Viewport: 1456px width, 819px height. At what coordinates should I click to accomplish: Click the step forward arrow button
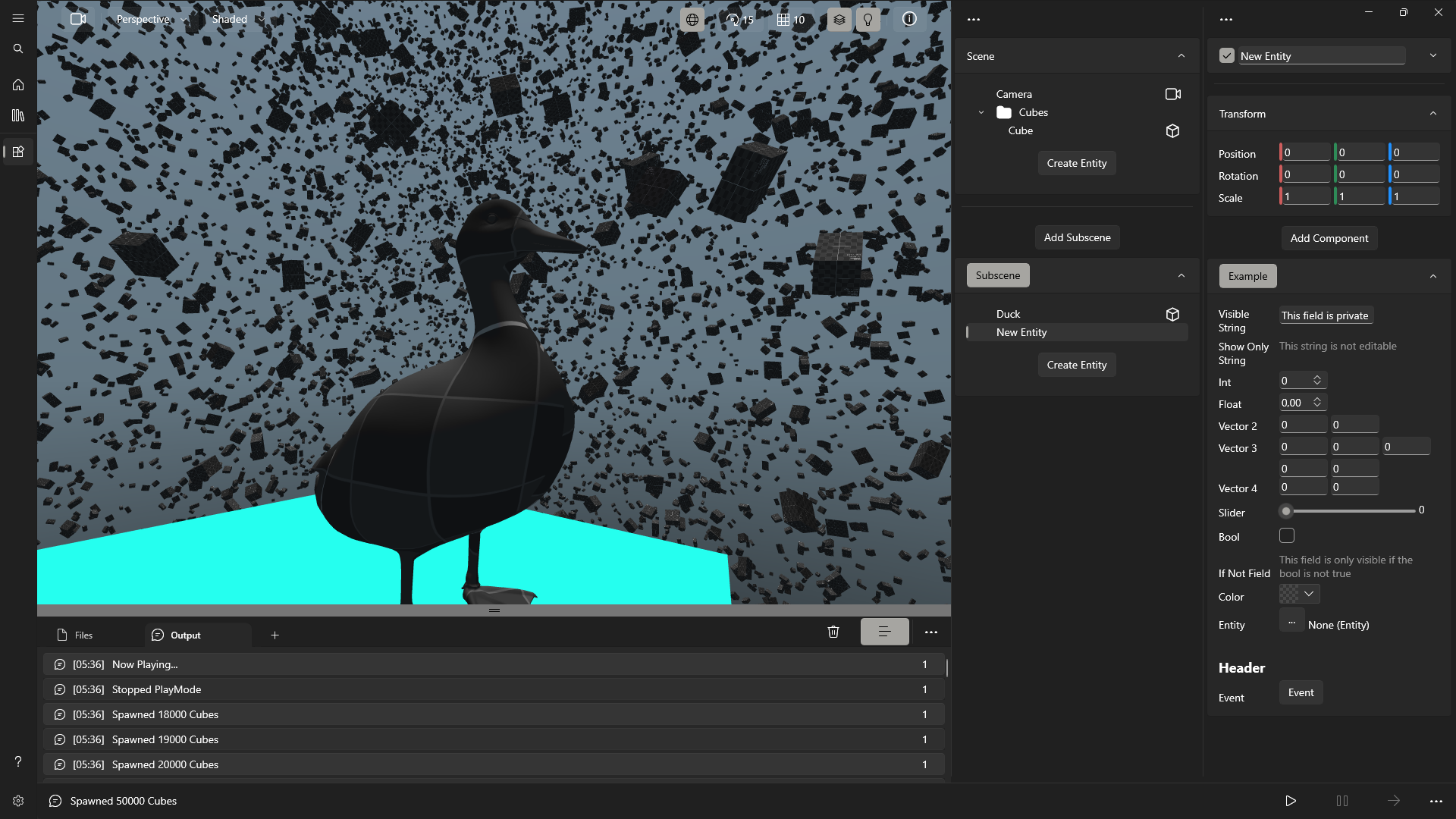[1394, 801]
